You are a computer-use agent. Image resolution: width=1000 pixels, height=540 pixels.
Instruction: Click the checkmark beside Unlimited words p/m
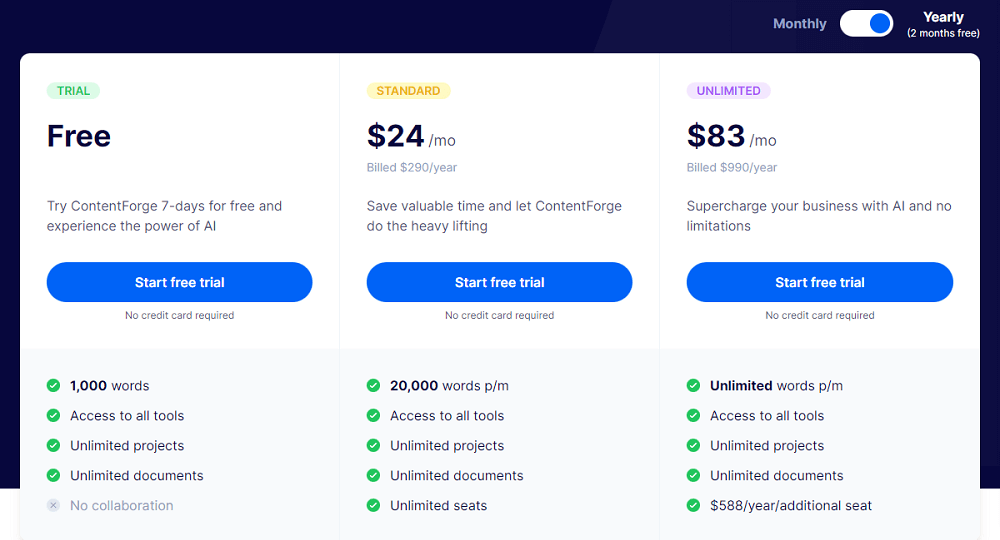(x=693, y=386)
